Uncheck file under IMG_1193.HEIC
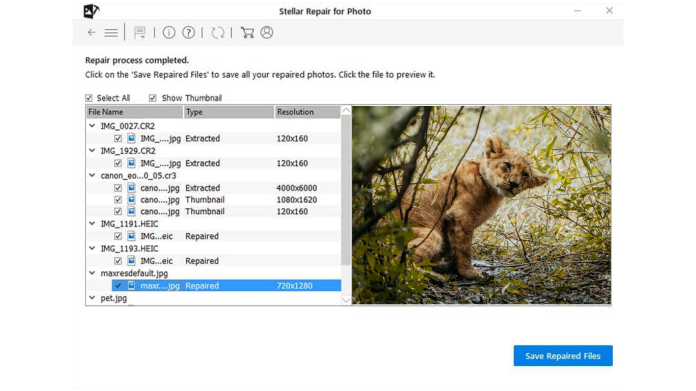 (118, 261)
